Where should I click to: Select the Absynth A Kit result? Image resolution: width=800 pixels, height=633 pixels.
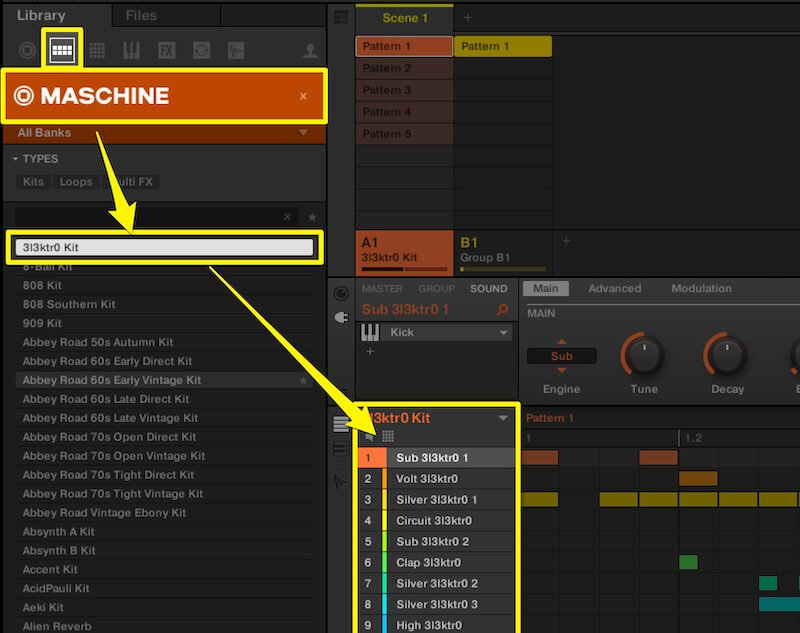point(164,531)
